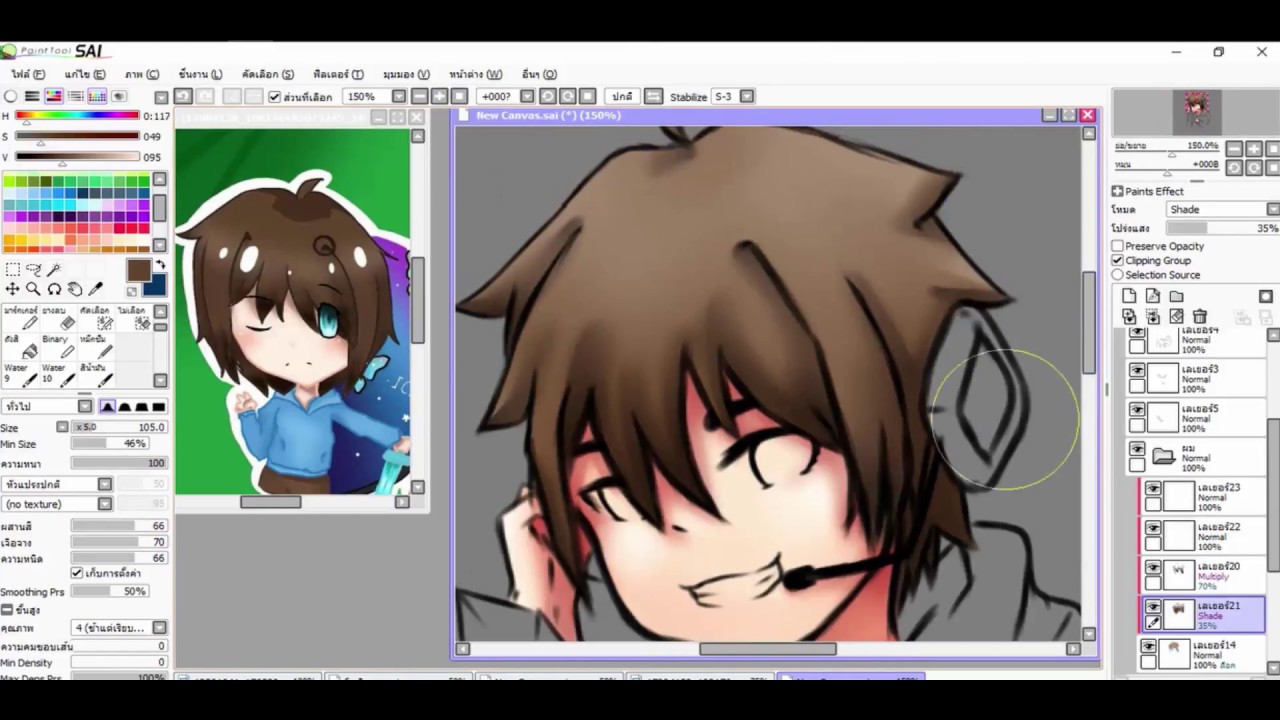Screen dimensions: 1280x720
Task: Select the flat-top brush edge shape
Action: [159, 406]
